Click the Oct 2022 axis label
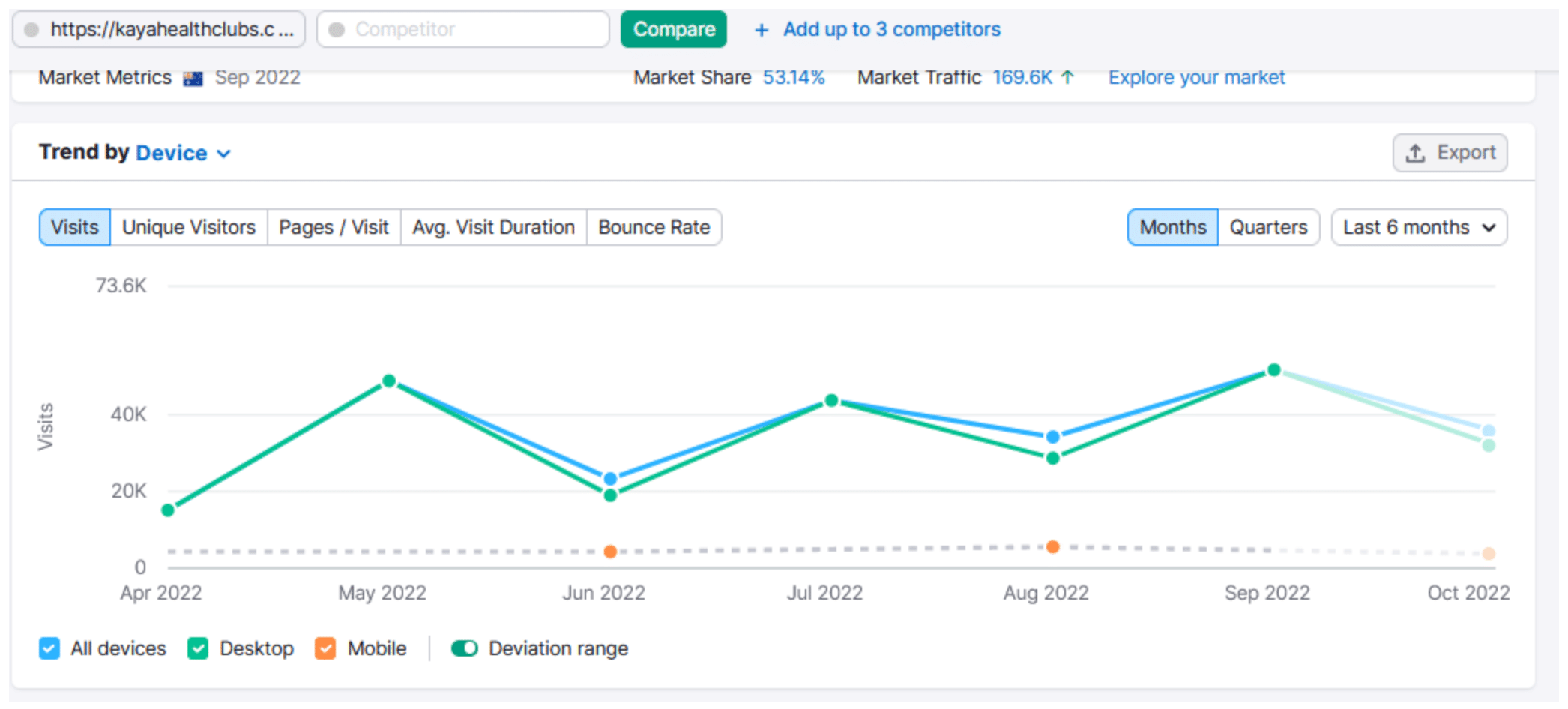 (x=1468, y=593)
